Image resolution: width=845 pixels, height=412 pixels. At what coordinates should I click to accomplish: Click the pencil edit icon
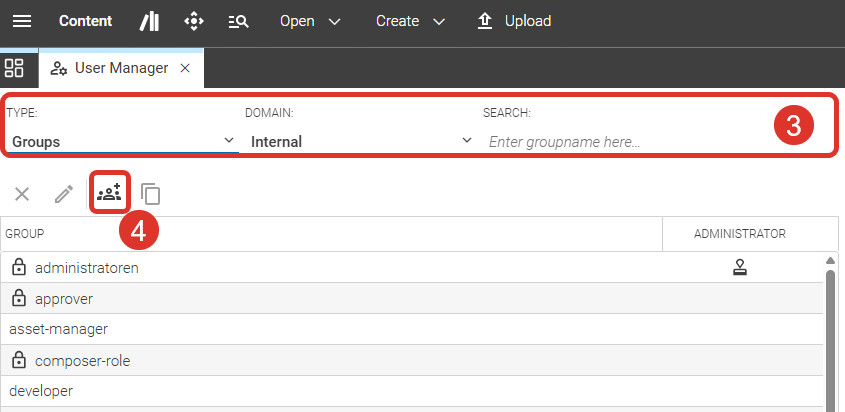(x=64, y=194)
